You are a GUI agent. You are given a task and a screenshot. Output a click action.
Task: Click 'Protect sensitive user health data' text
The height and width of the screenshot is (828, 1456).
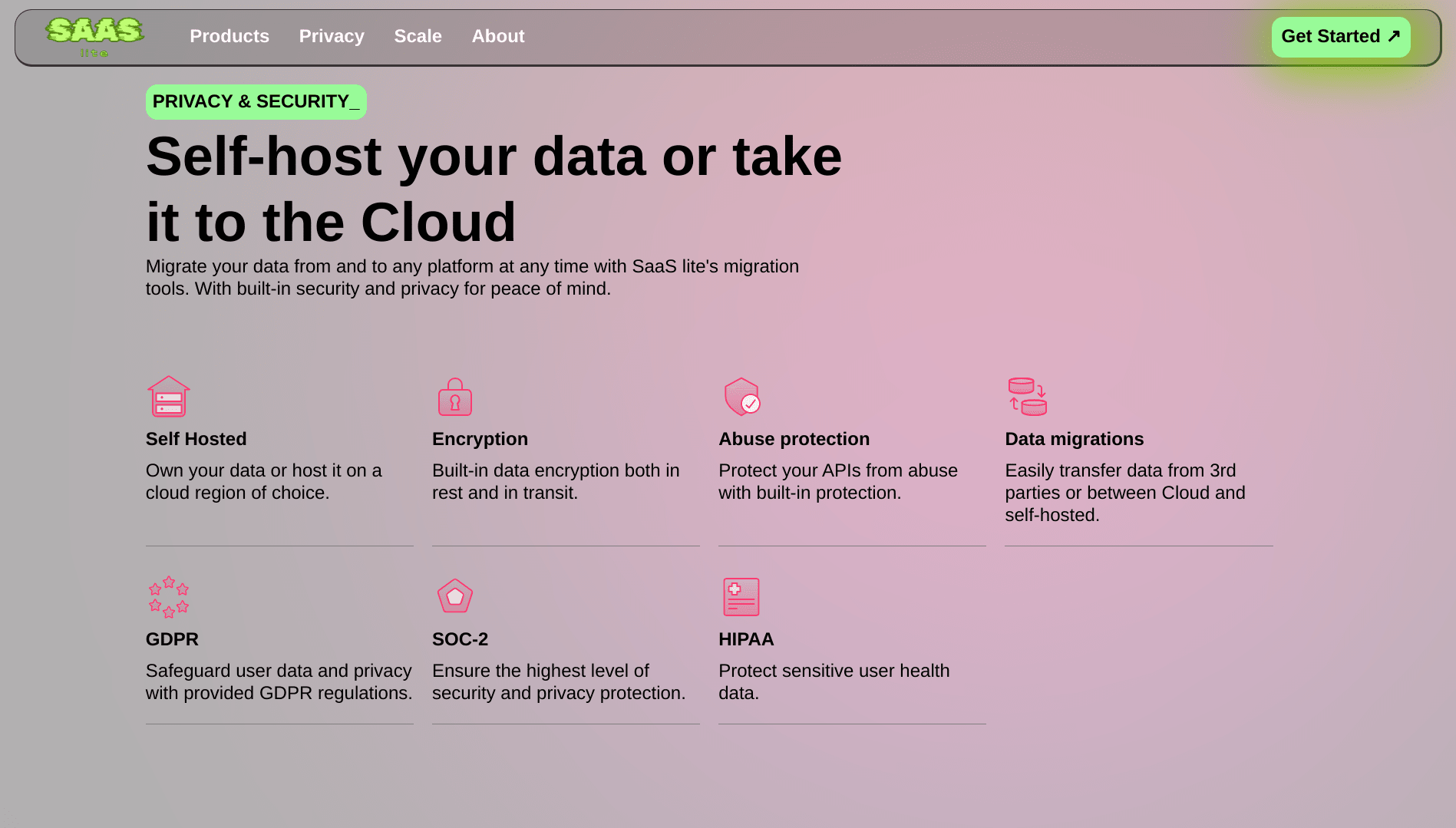[834, 682]
